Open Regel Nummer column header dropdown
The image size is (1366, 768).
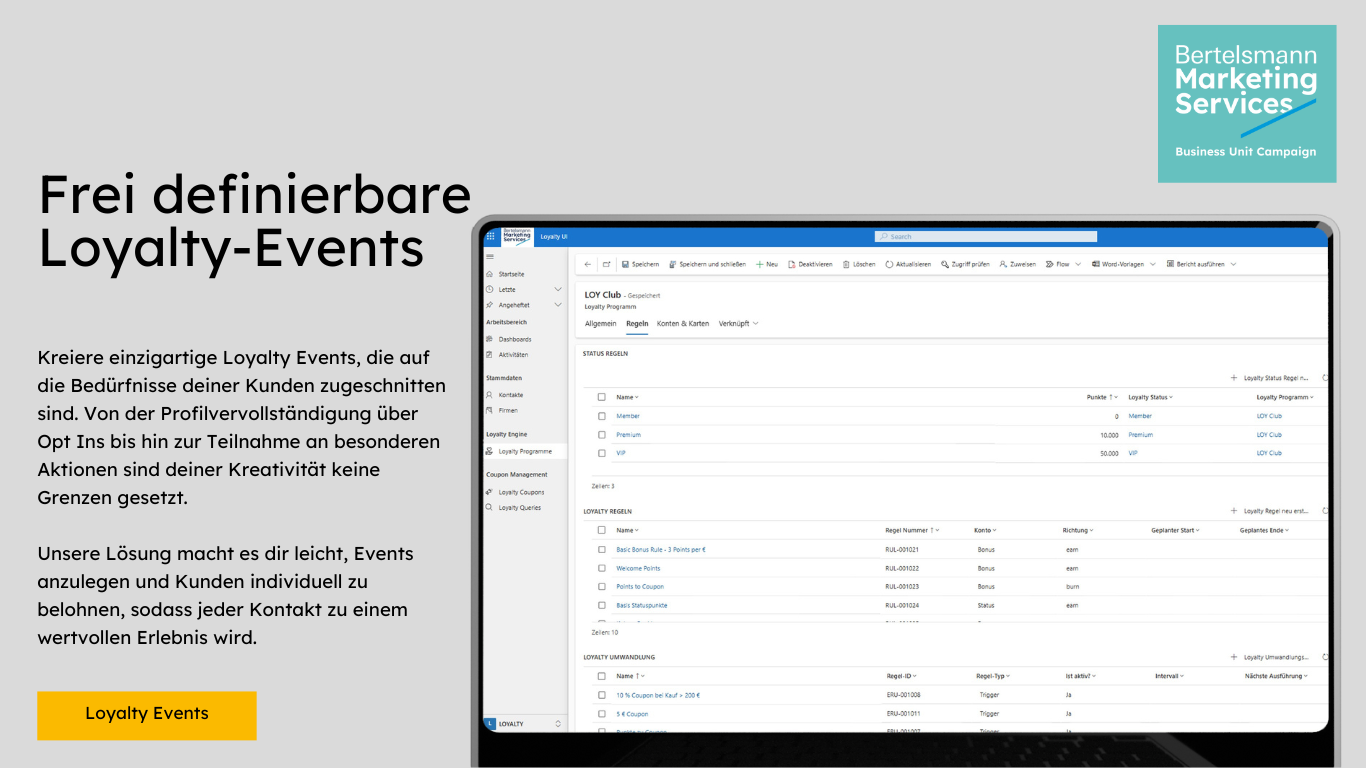[912, 530]
